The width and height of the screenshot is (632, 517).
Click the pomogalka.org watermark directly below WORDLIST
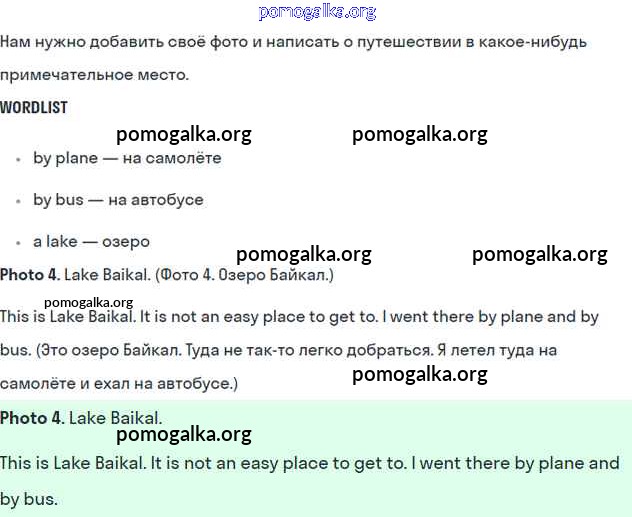(184, 135)
